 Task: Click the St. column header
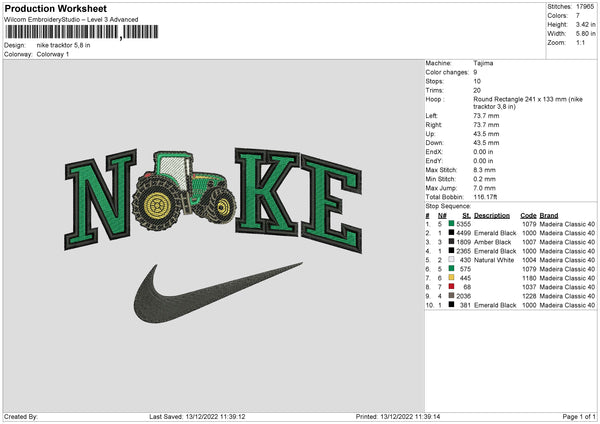466,215
